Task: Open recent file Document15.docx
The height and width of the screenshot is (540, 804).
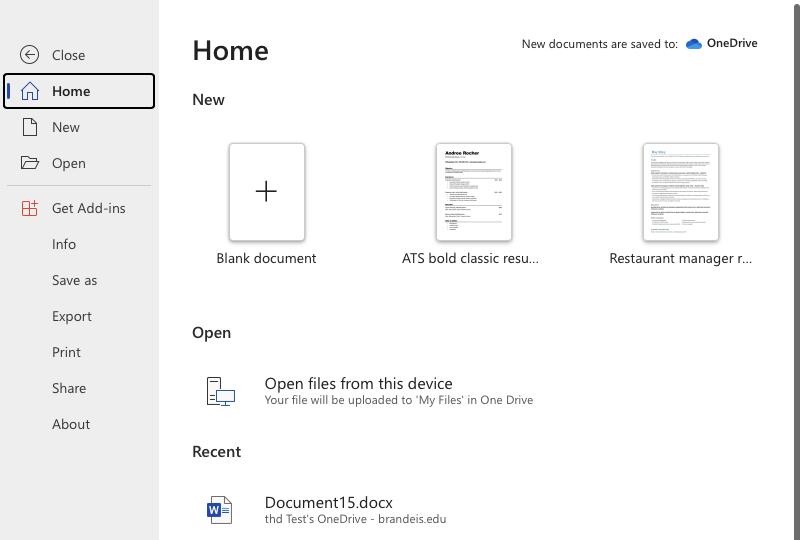Action: (x=329, y=503)
